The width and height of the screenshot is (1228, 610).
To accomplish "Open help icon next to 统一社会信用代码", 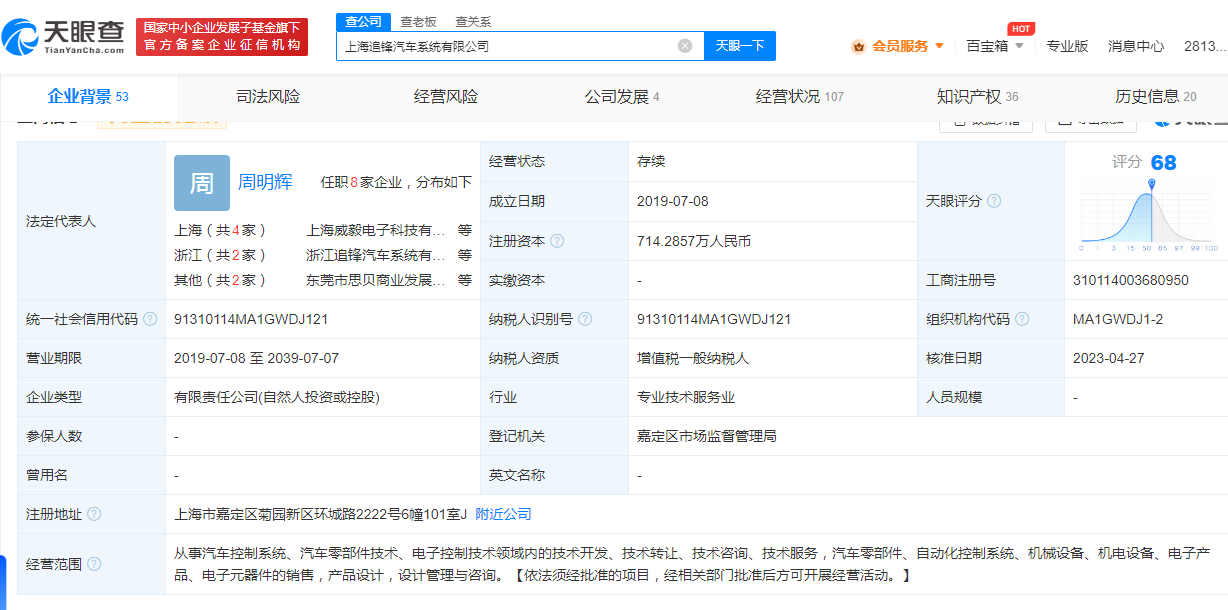I will (x=150, y=319).
